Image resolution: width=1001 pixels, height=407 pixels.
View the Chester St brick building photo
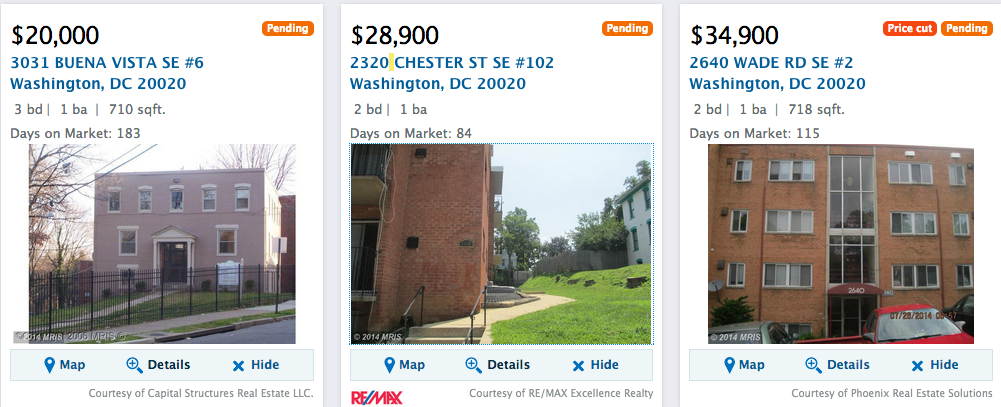click(501, 244)
